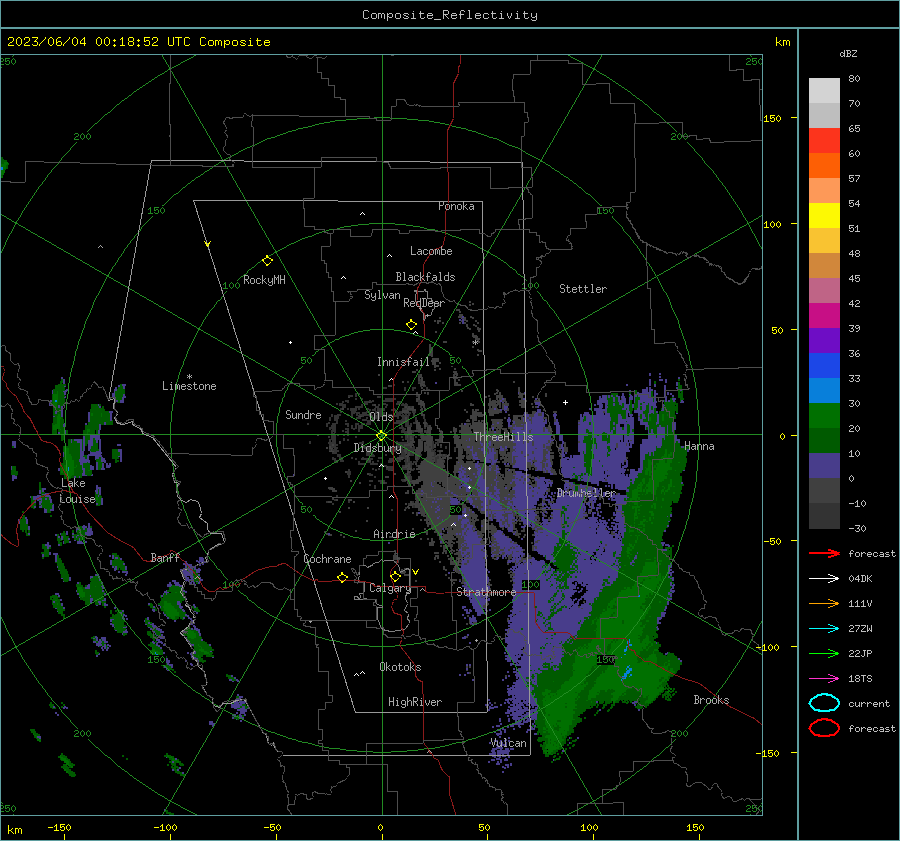Click the red forecast arrow legend icon
900x841 pixels.
tap(824, 553)
